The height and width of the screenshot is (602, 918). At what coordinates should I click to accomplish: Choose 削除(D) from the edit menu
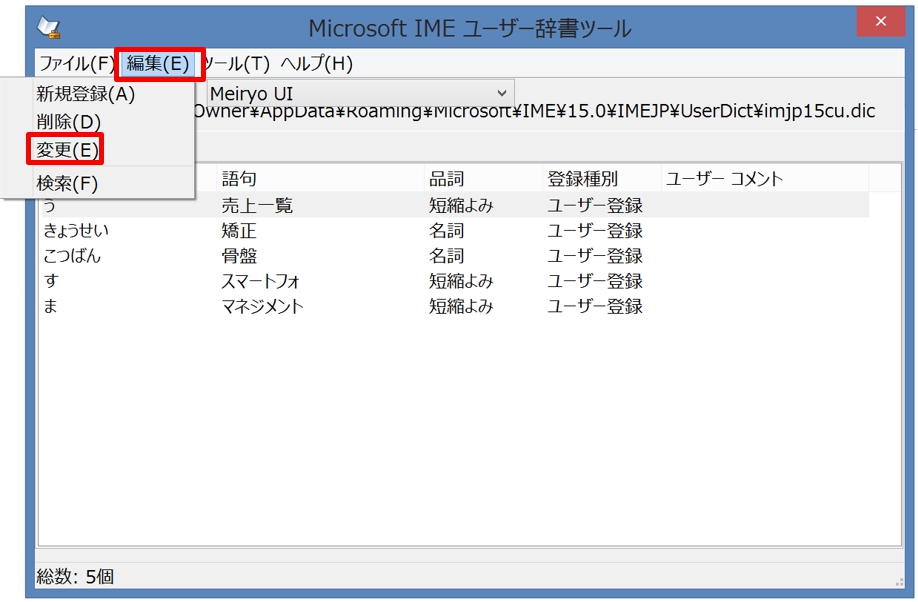click(68, 122)
